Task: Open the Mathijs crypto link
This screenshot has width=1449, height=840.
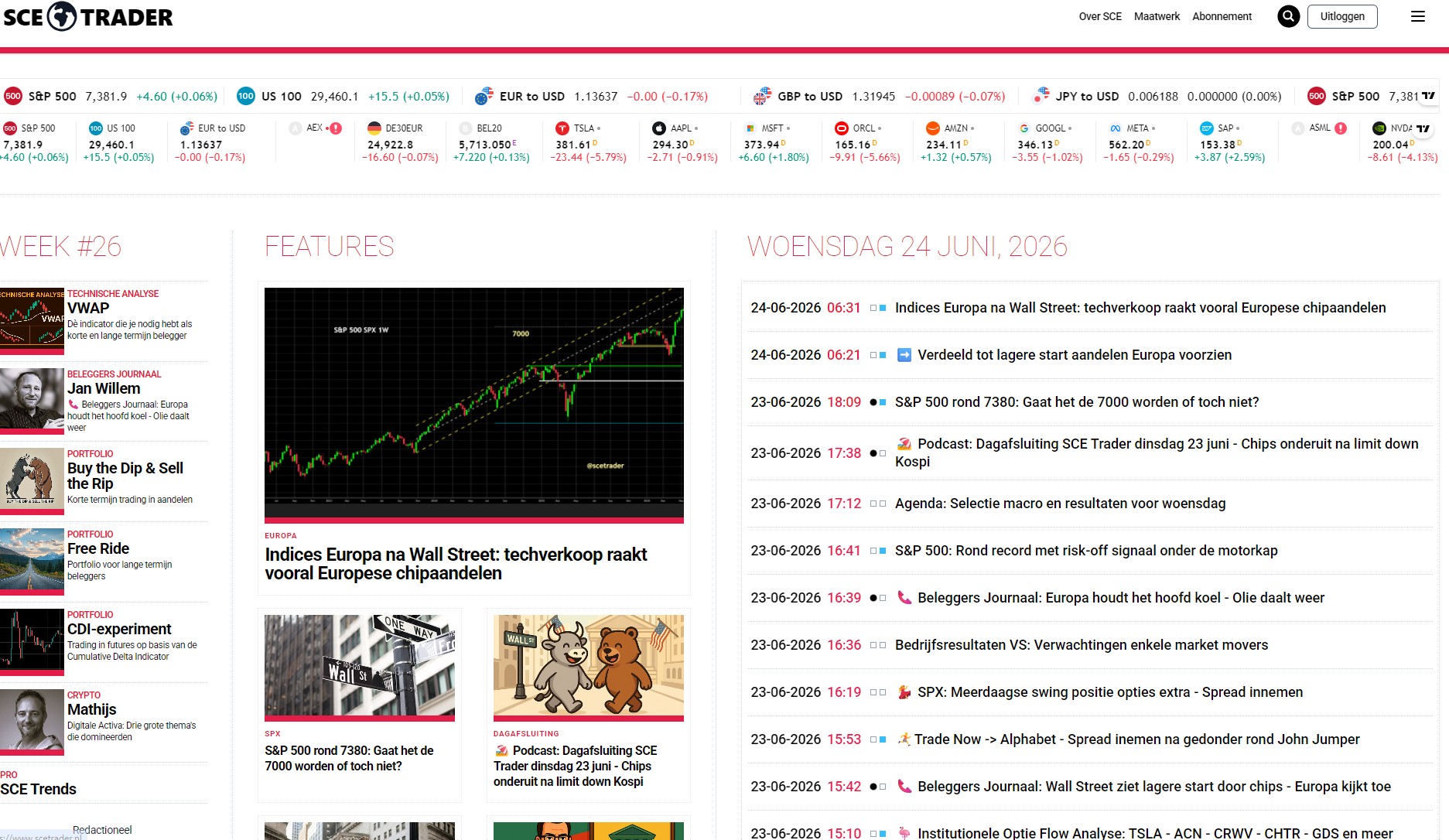Action: [x=92, y=709]
